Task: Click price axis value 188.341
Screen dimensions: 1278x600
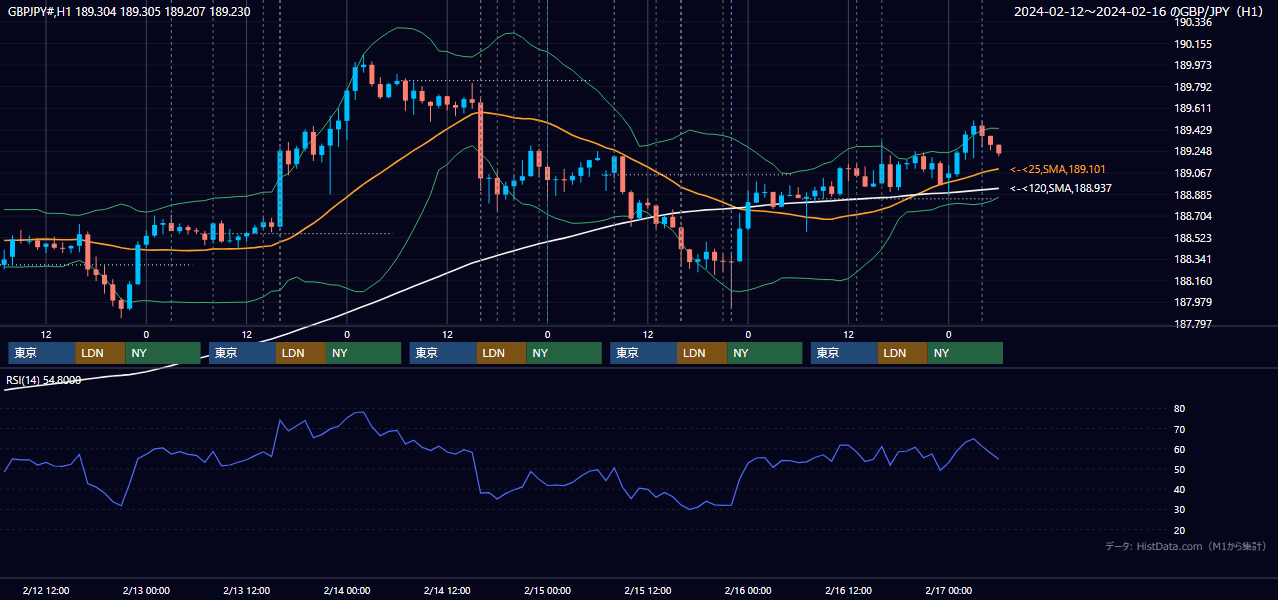Action: click(1193, 259)
